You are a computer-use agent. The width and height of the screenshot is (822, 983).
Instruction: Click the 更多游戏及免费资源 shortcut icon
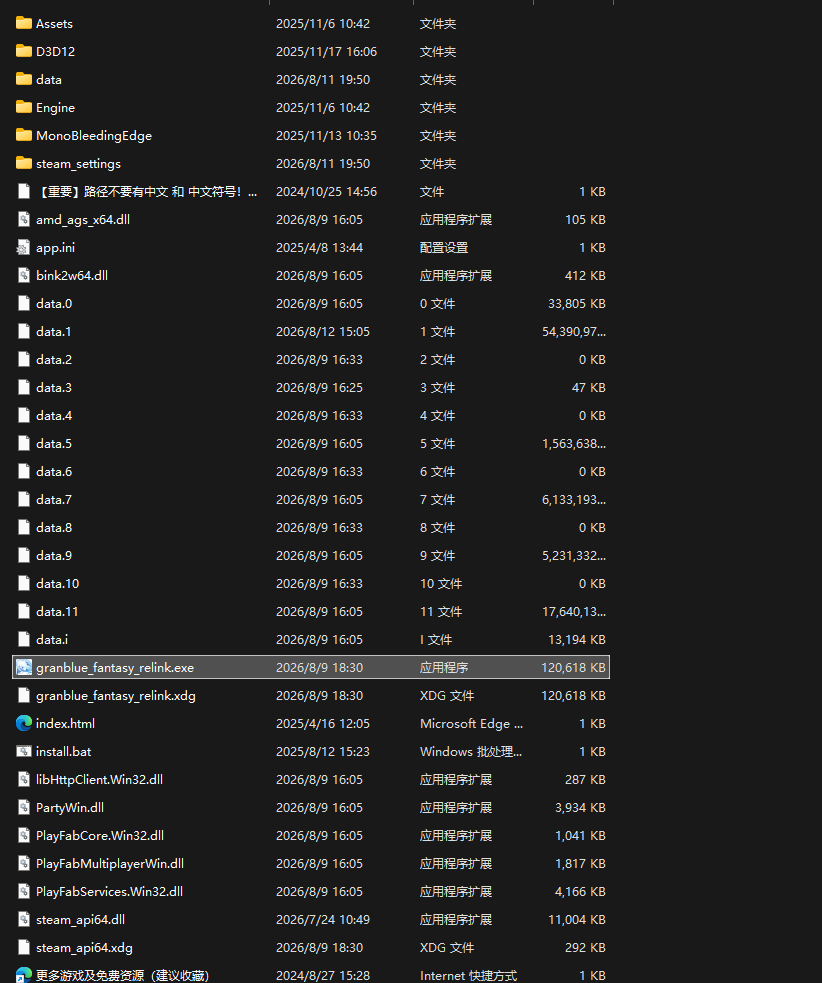tap(24, 975)
